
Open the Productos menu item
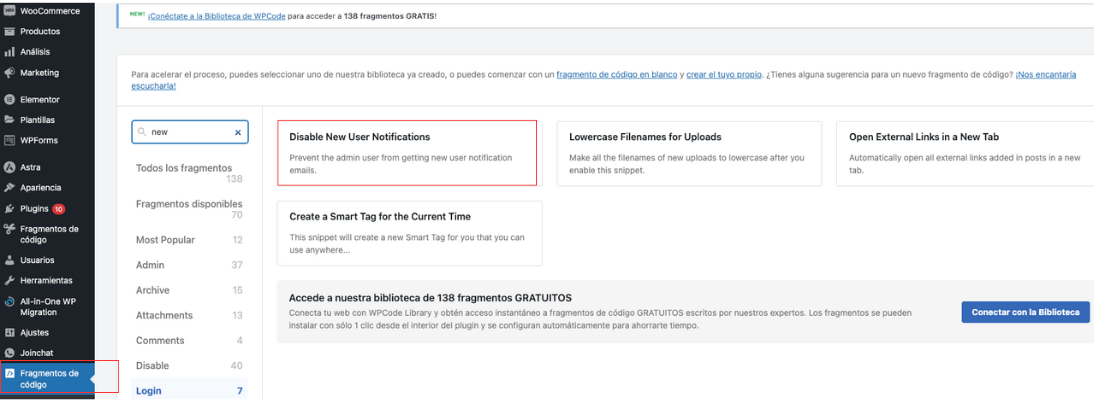(40, 31)
